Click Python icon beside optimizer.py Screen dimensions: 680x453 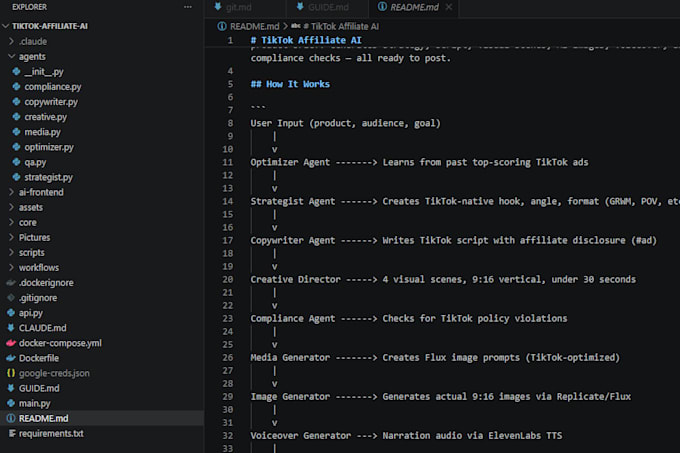[16, 147]
